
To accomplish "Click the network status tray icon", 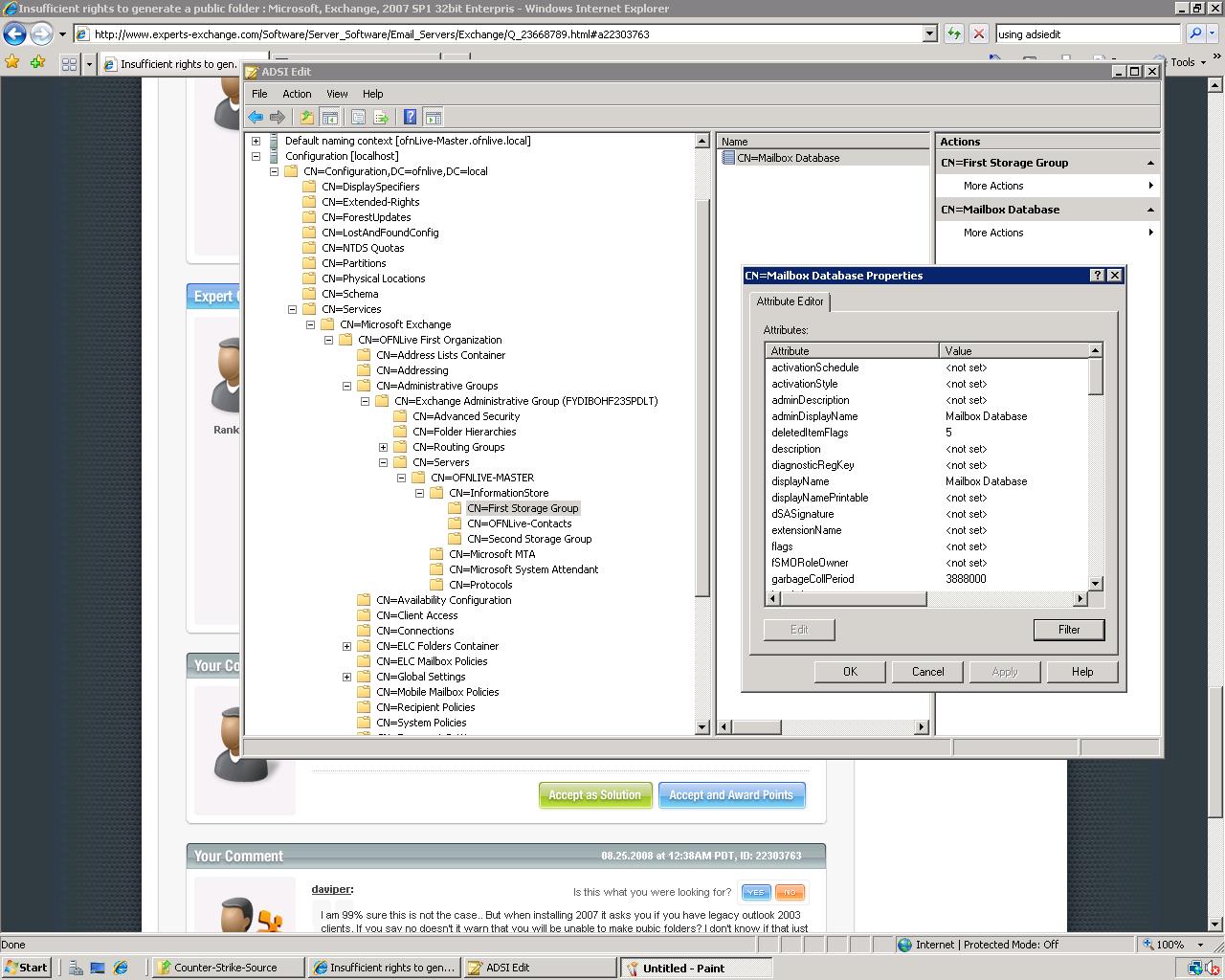I will [1196, 968].
